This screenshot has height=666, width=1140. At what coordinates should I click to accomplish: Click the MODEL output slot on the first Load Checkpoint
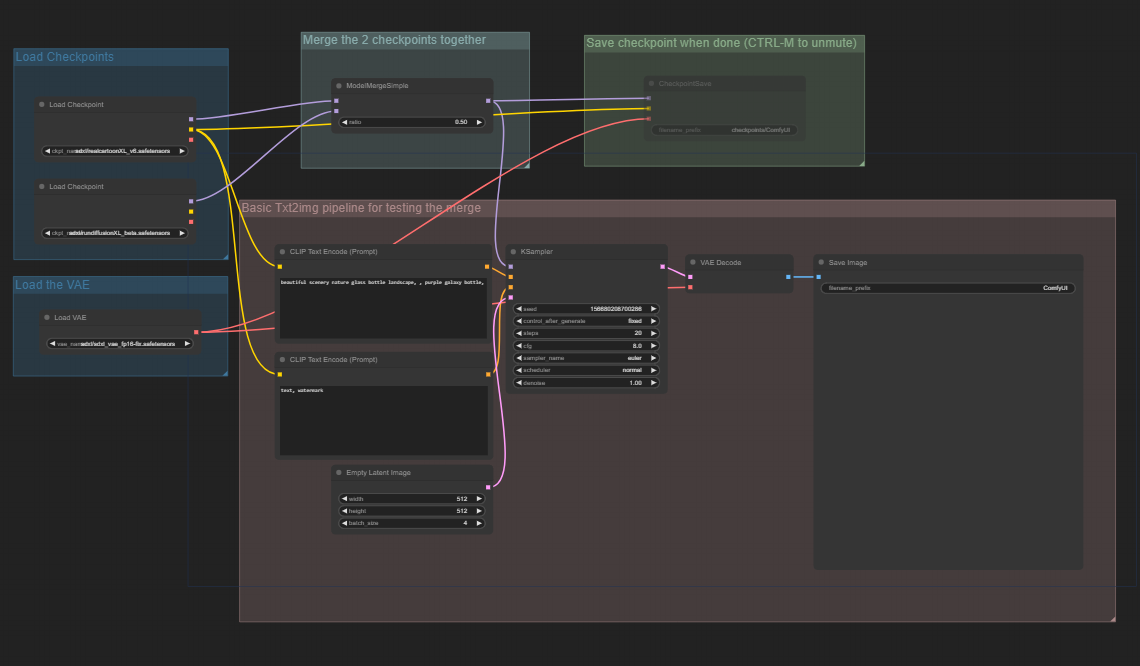tap(191, 119)
